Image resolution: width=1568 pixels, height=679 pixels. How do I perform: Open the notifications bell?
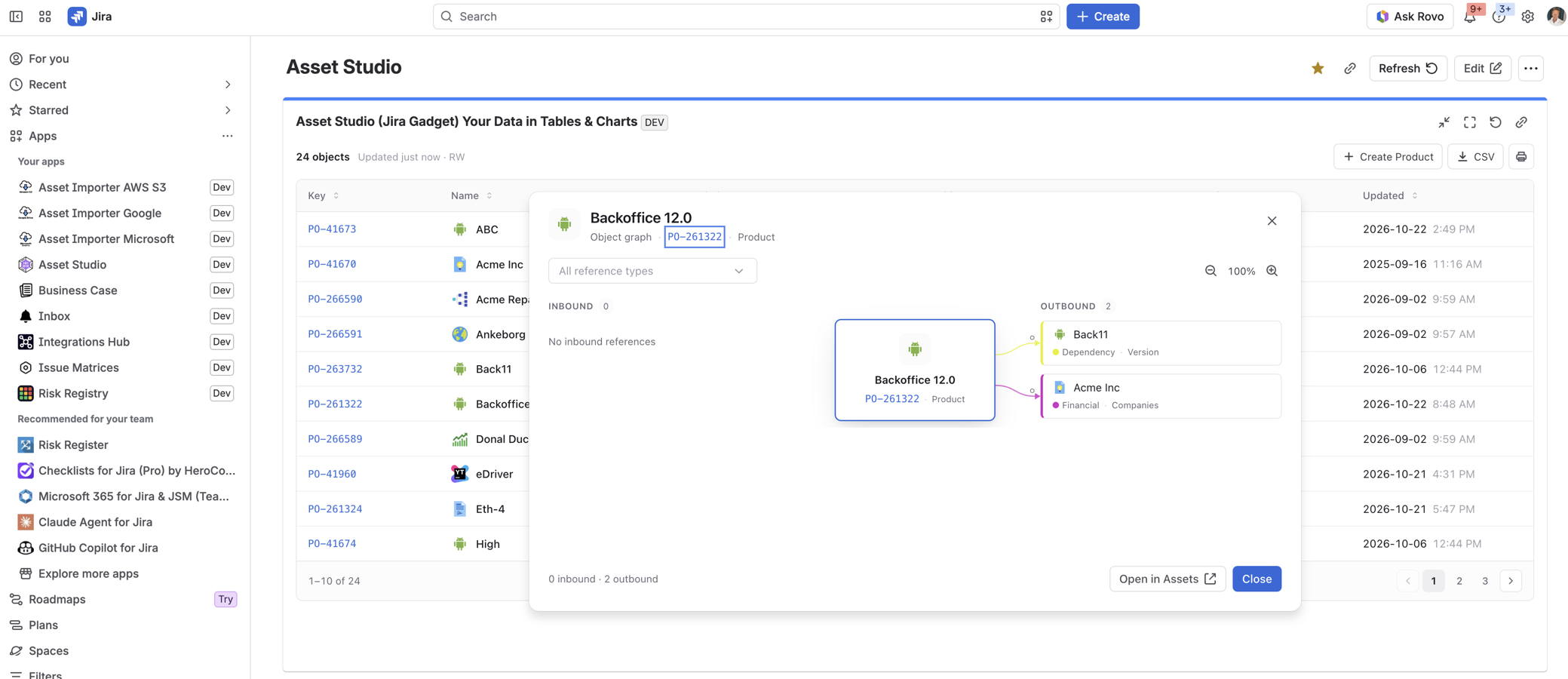(1470, 17)
